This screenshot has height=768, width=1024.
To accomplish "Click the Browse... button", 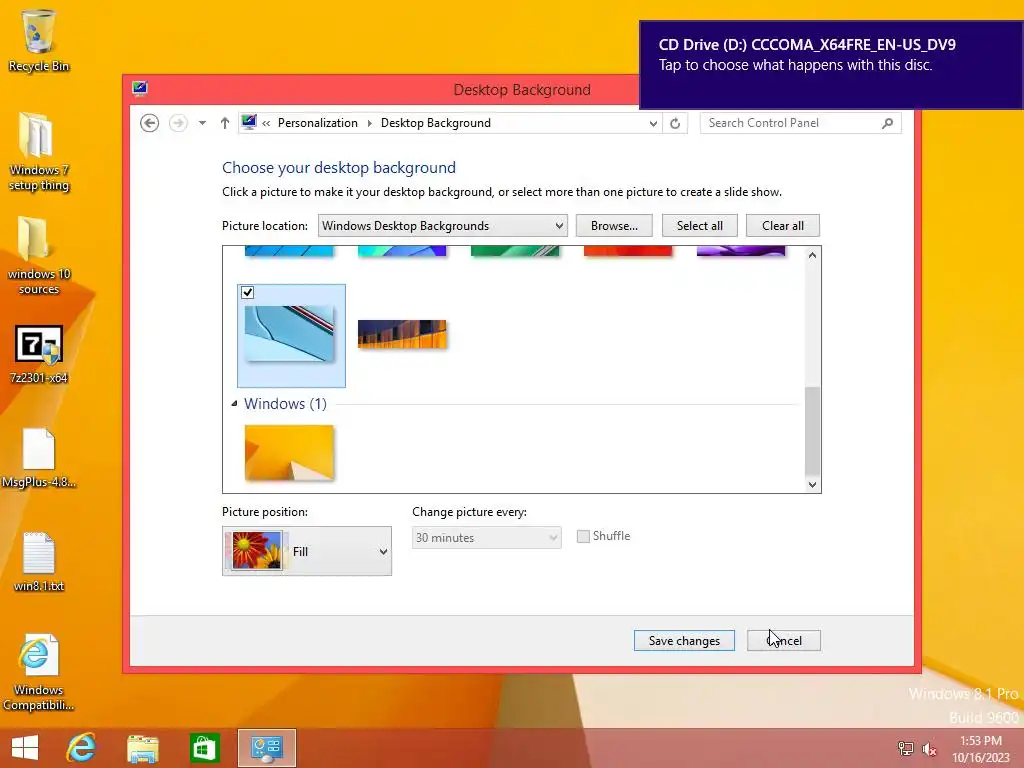I will click(x=614, y=226).
